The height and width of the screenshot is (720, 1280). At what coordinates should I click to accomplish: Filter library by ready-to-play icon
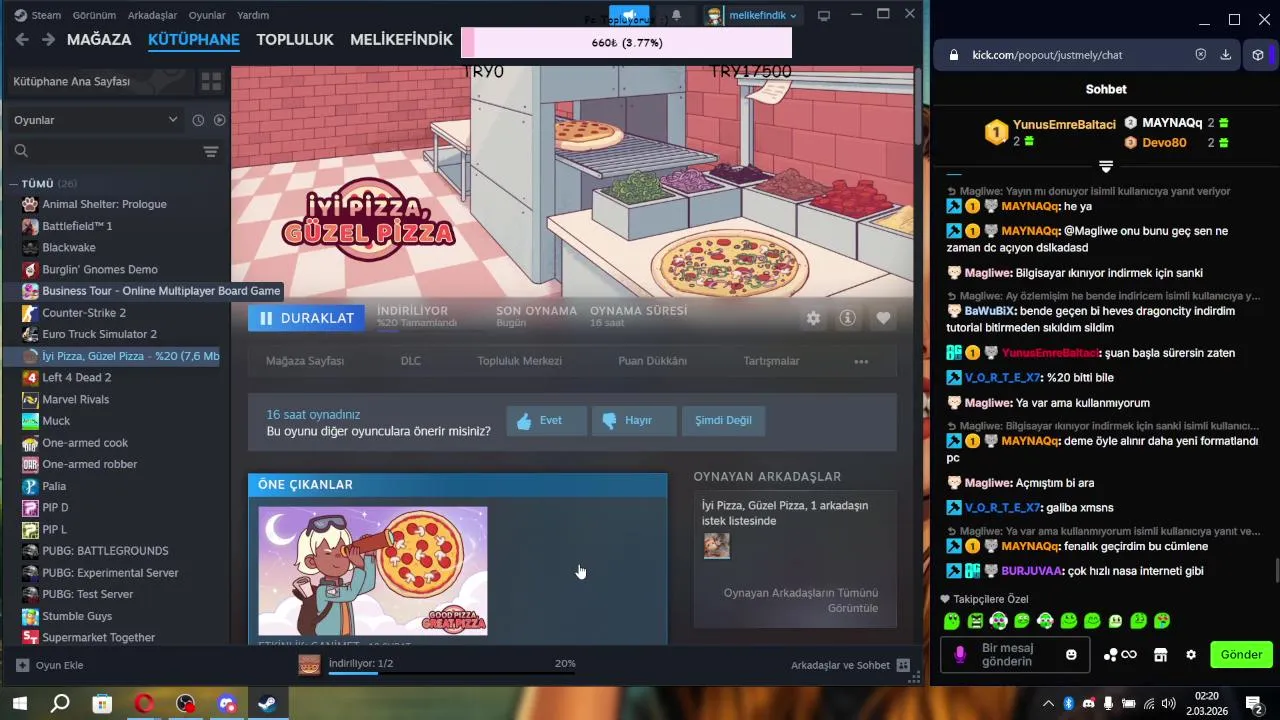click(x=219, y=120)
